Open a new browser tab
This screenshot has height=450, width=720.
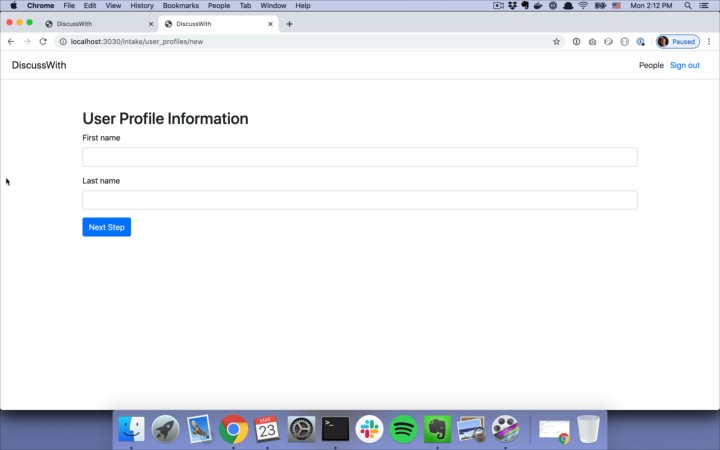(289, 24)
